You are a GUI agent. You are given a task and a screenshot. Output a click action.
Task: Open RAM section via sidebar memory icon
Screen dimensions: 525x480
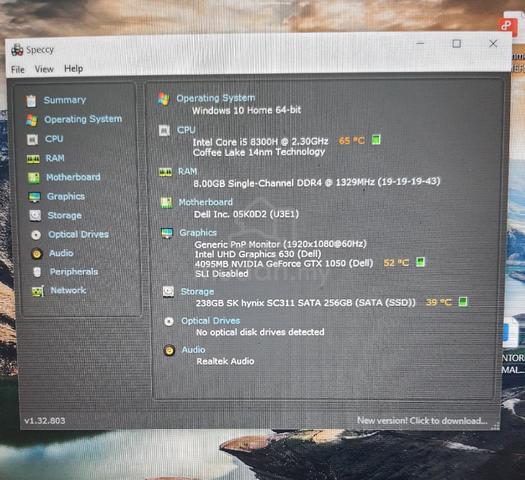tap(33, 159)
